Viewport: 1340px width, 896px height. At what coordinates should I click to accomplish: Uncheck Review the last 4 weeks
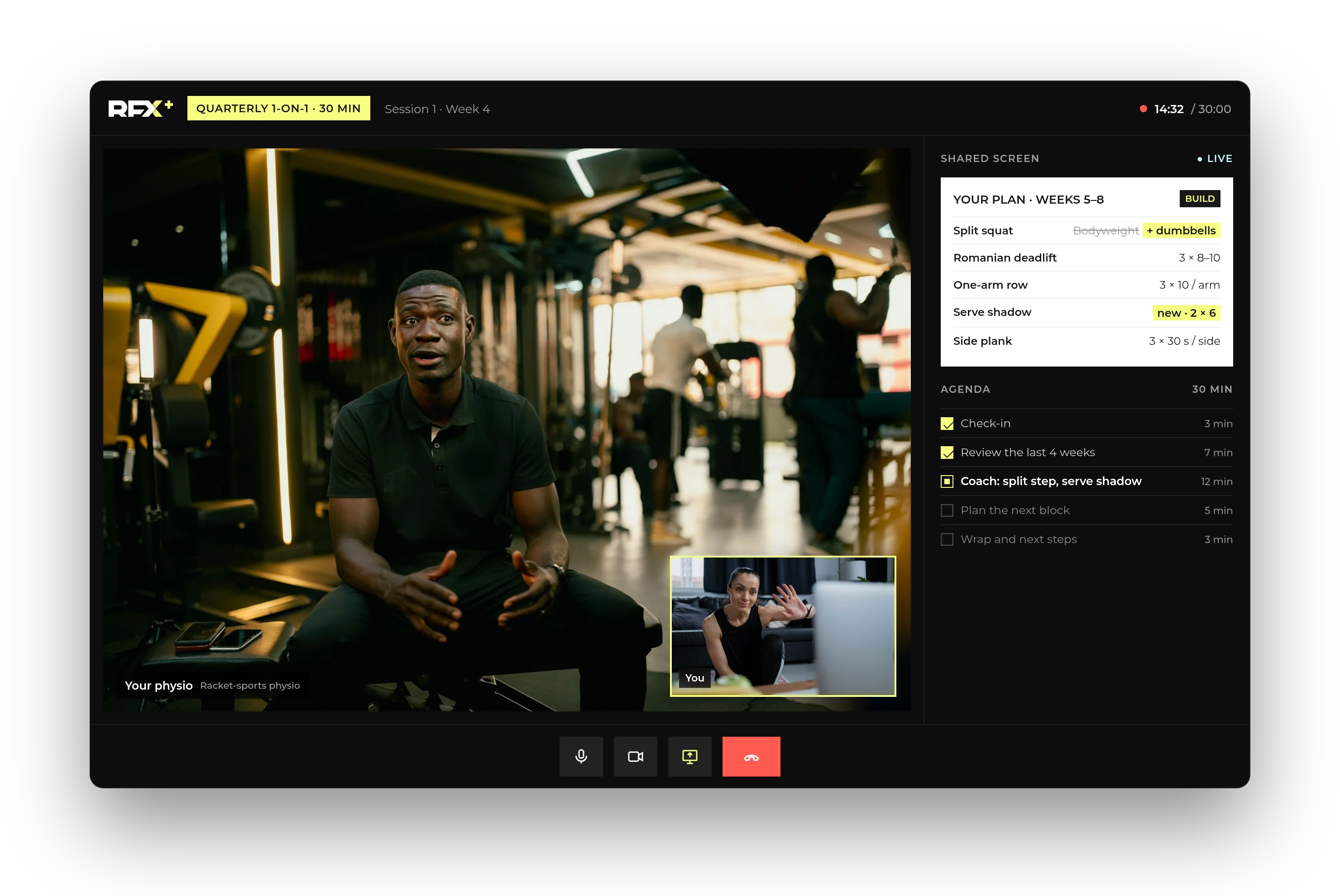point(947,453)
